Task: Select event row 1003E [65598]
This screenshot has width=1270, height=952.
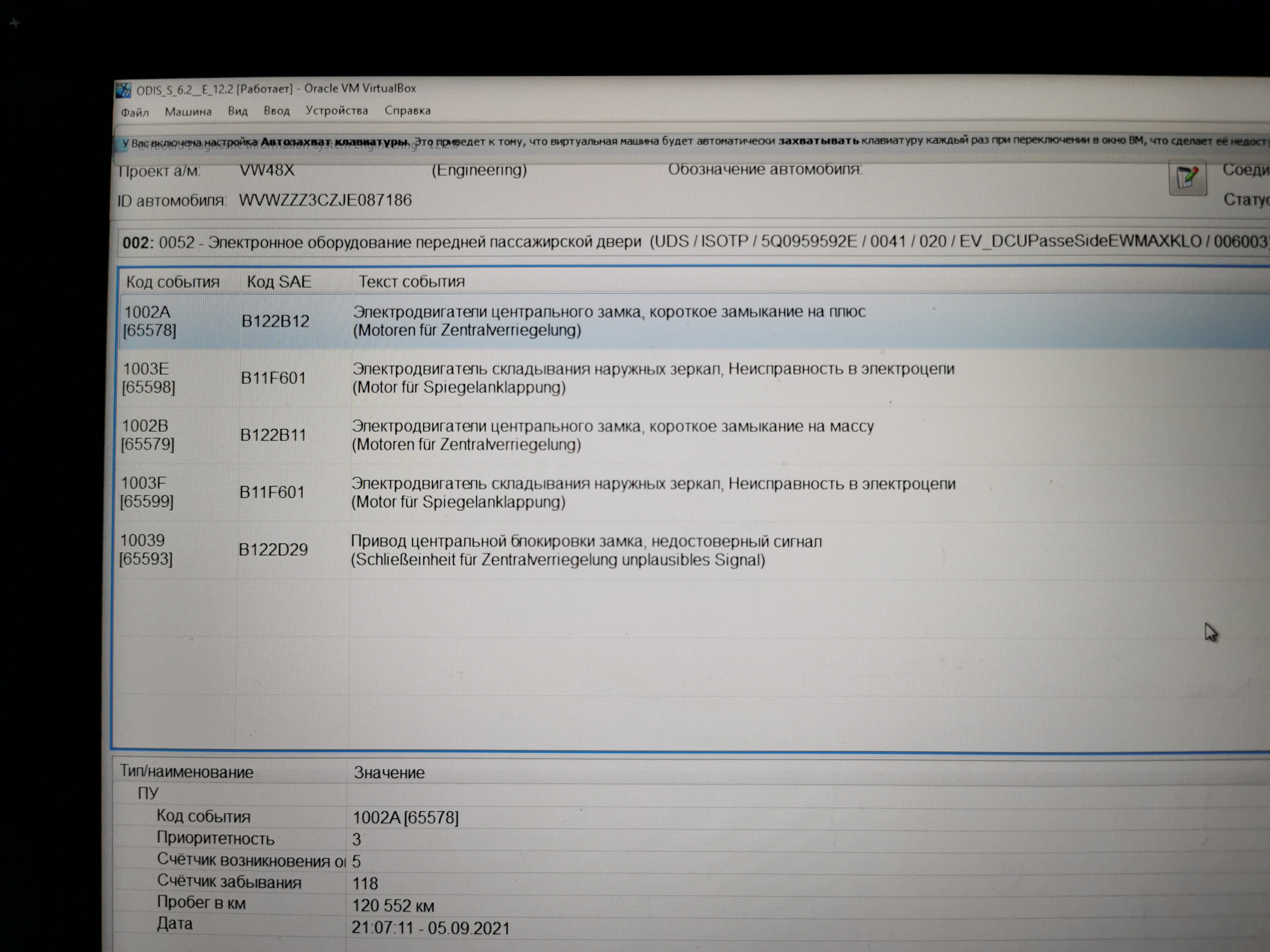Action: pyautogui.click(x=695, y=378)
